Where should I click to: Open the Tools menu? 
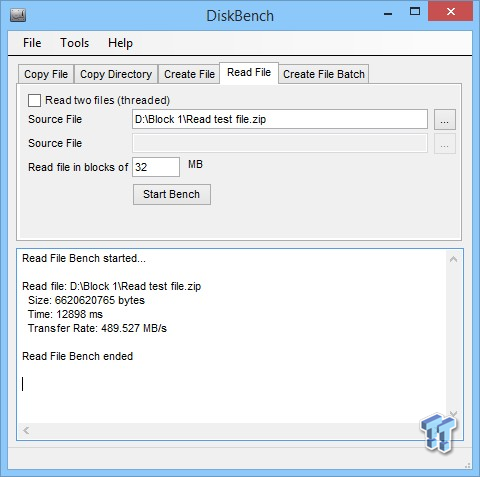(x=75, y=43)
